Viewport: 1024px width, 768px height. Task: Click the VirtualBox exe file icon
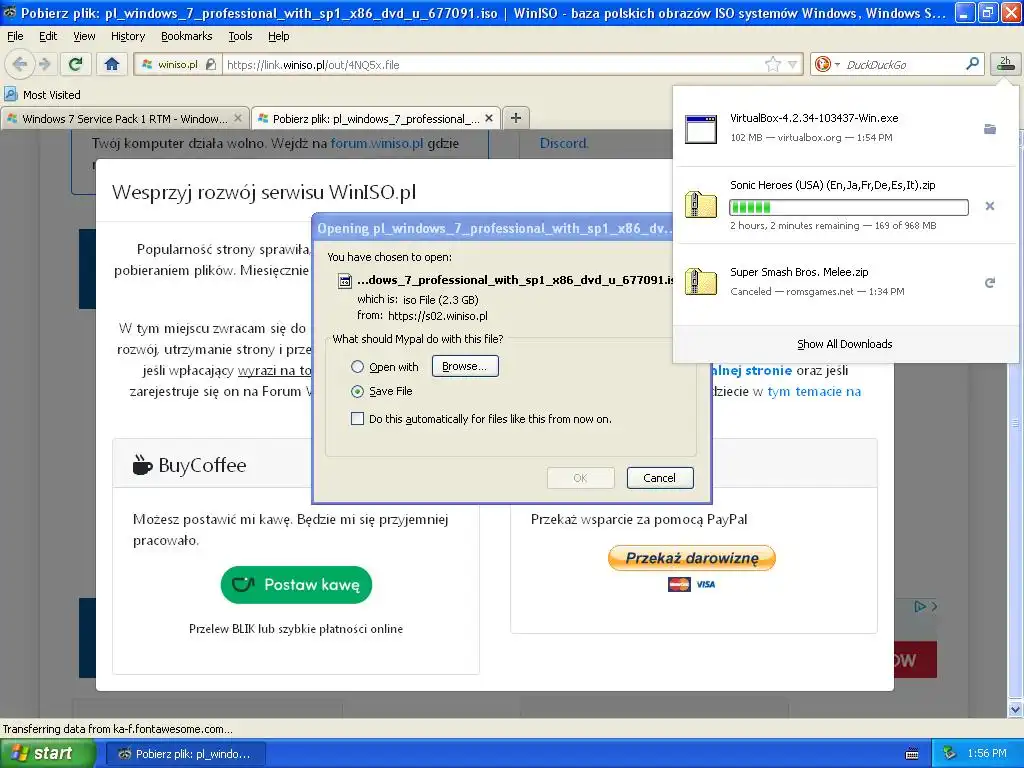(x=701, y=129)
